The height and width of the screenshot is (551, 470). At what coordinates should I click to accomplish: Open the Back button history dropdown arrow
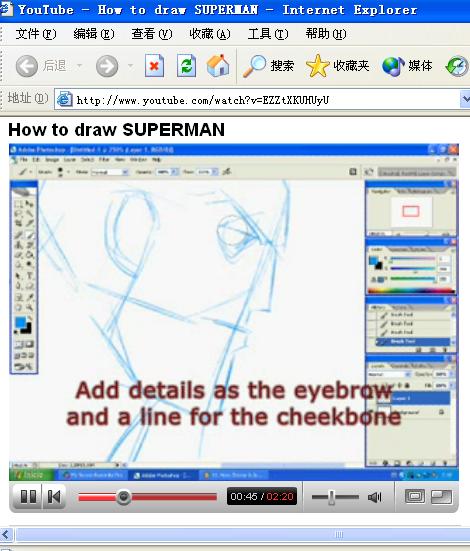coord(79,66)
